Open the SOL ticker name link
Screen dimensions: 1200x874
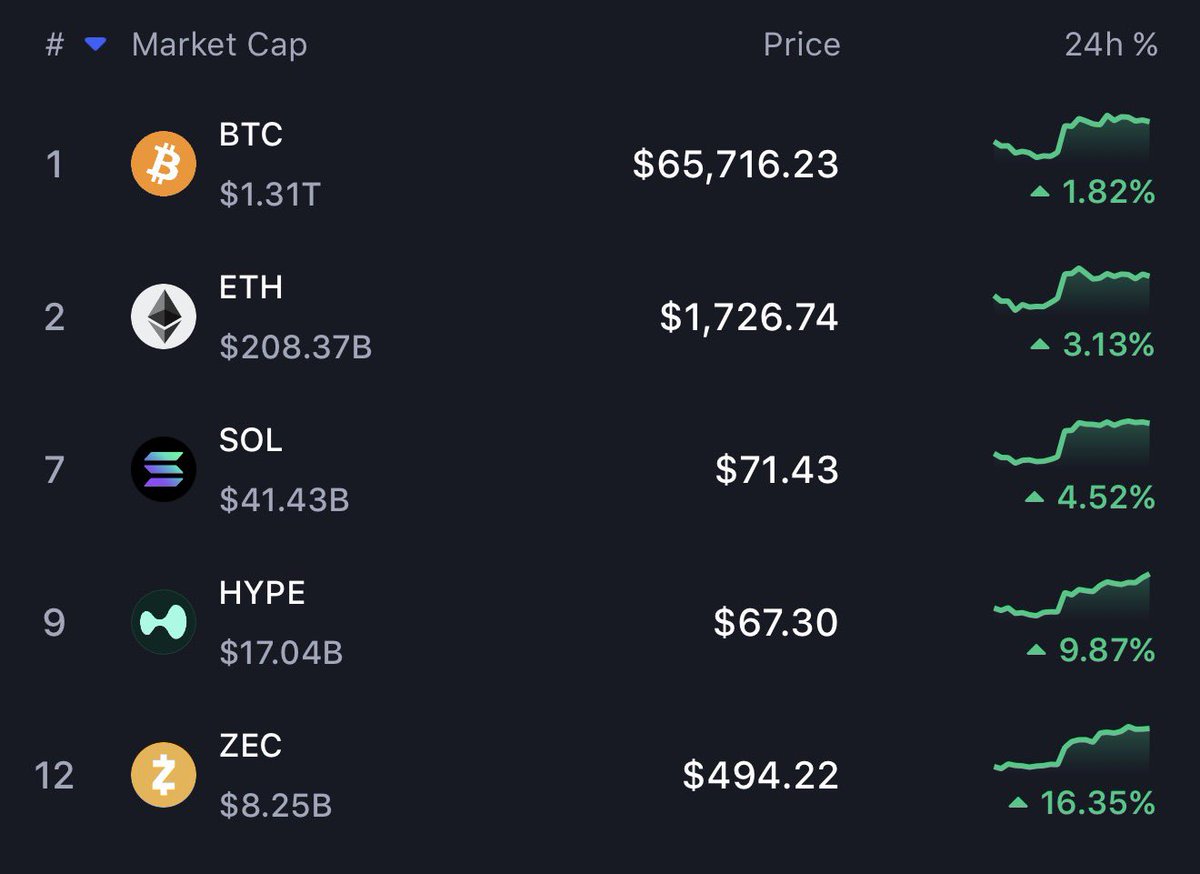[x=251, y=440]
